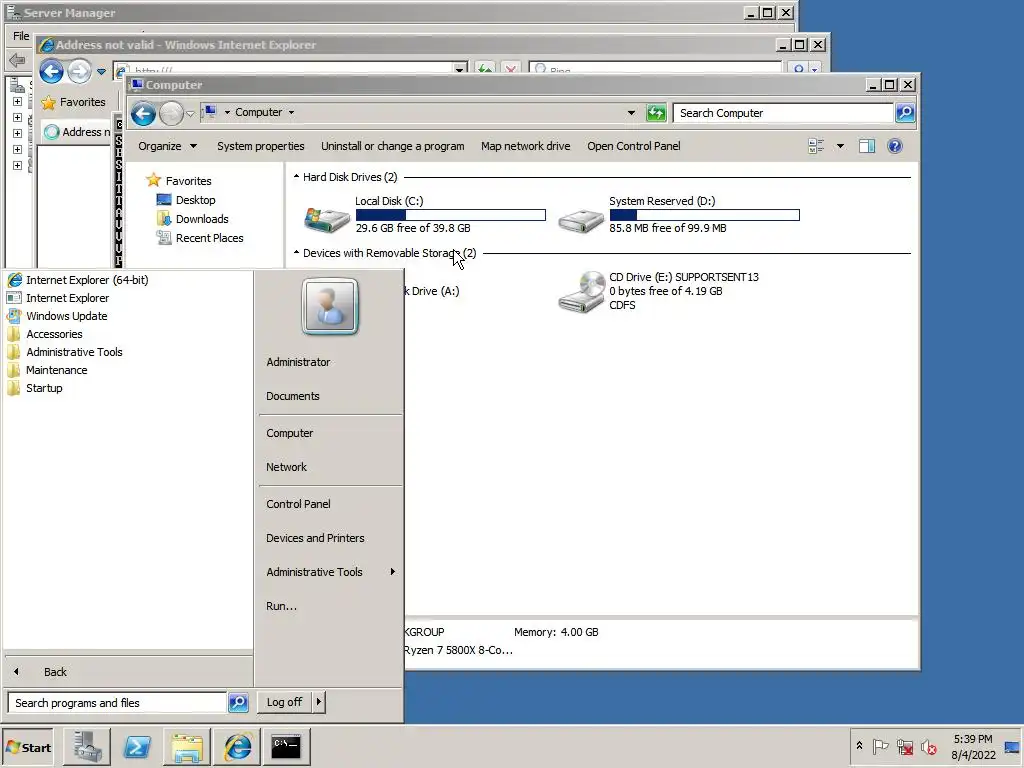Show hidden tray icons

tap(859, 746)
